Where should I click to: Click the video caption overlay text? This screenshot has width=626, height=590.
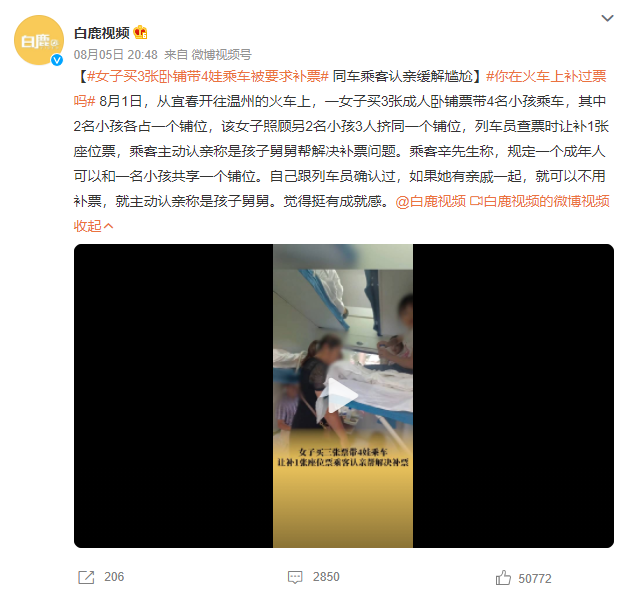343,457
